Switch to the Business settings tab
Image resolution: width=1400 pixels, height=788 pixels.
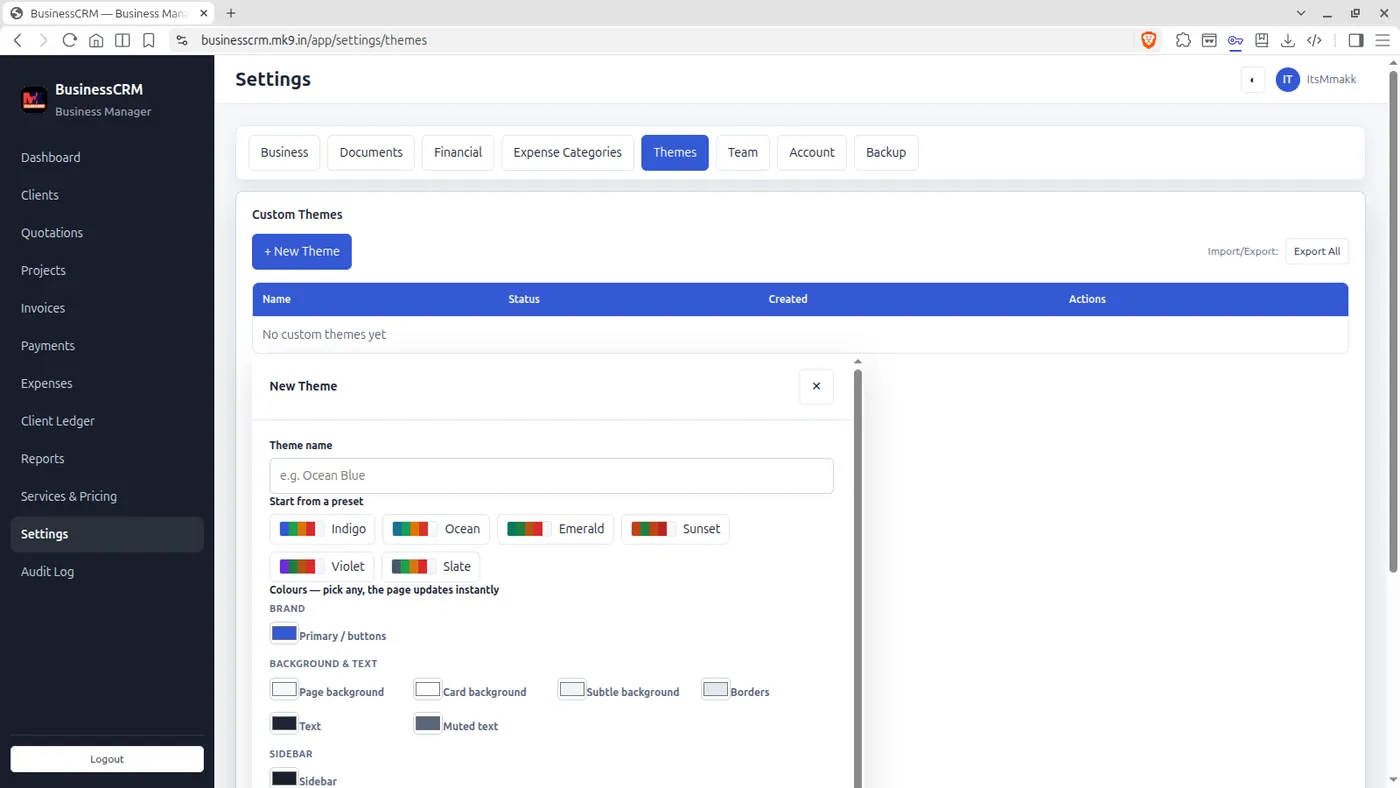[x=284, y=152]
